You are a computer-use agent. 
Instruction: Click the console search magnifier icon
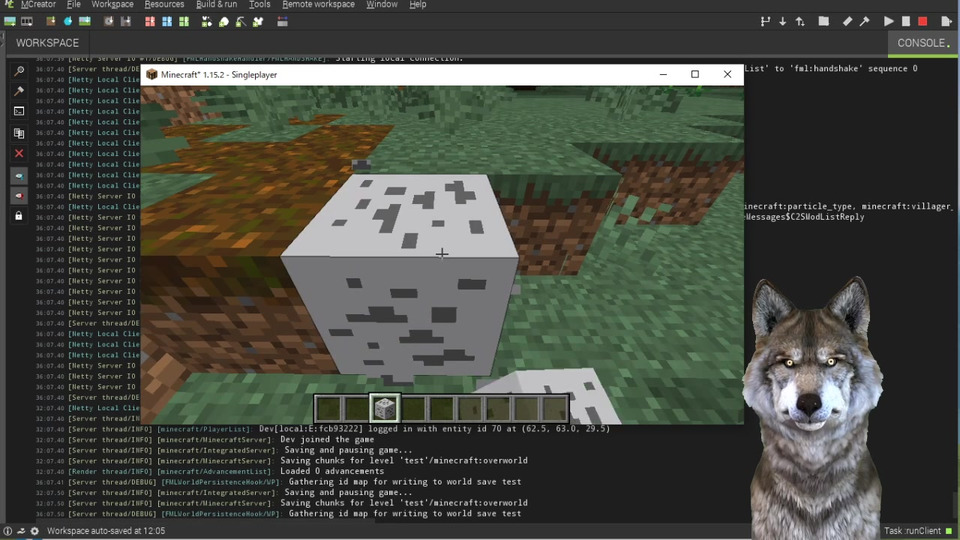[19, 71]
